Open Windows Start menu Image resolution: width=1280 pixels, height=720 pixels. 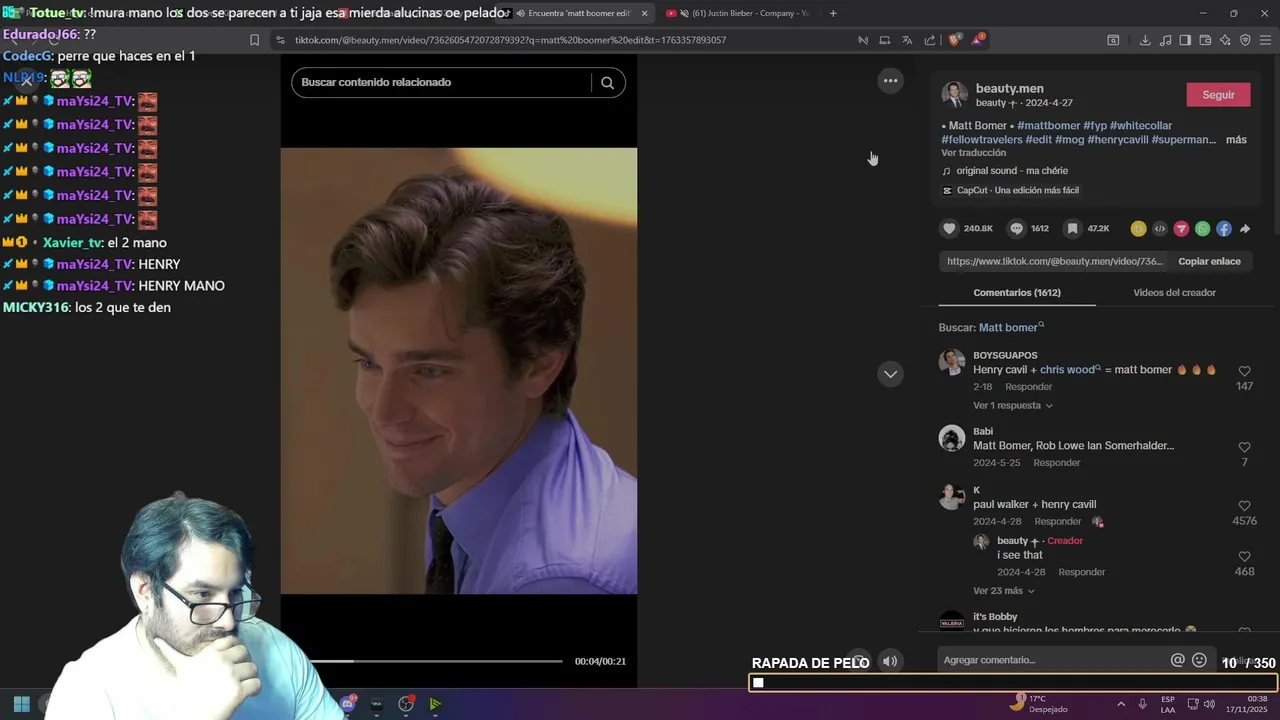click(x=22, y=704)
